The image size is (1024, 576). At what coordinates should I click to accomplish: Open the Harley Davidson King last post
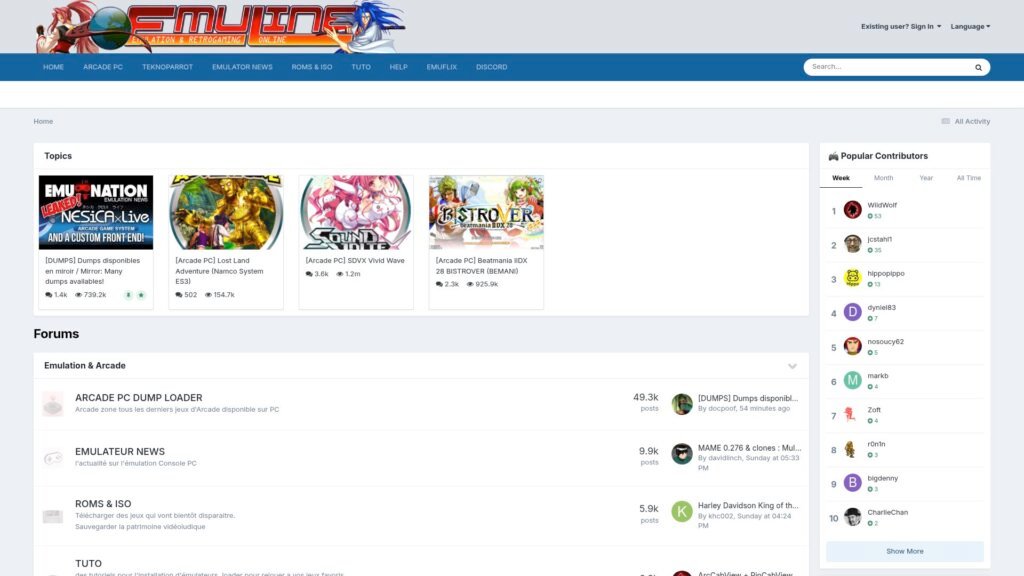(748, 505)
